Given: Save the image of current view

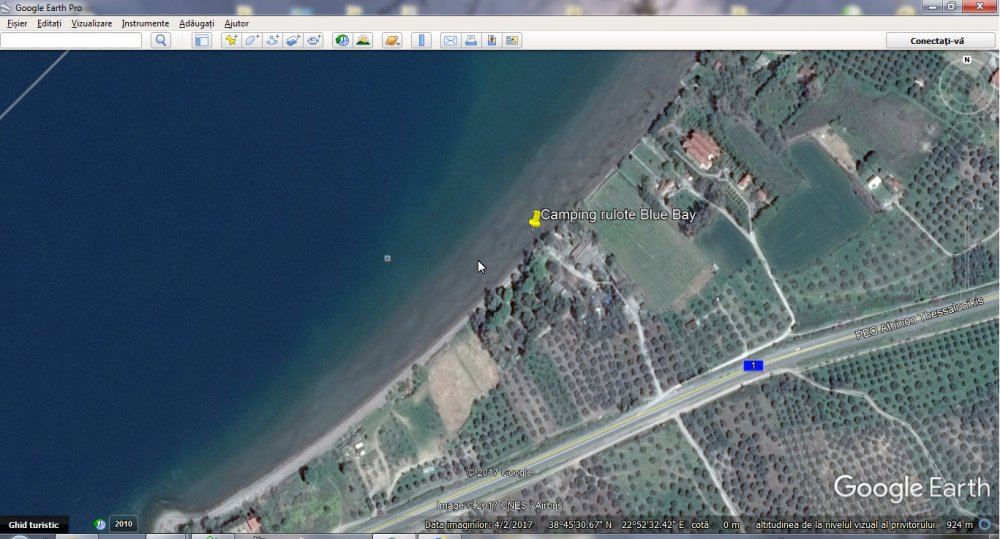Looking at the screenshot, I should [492, 41].
